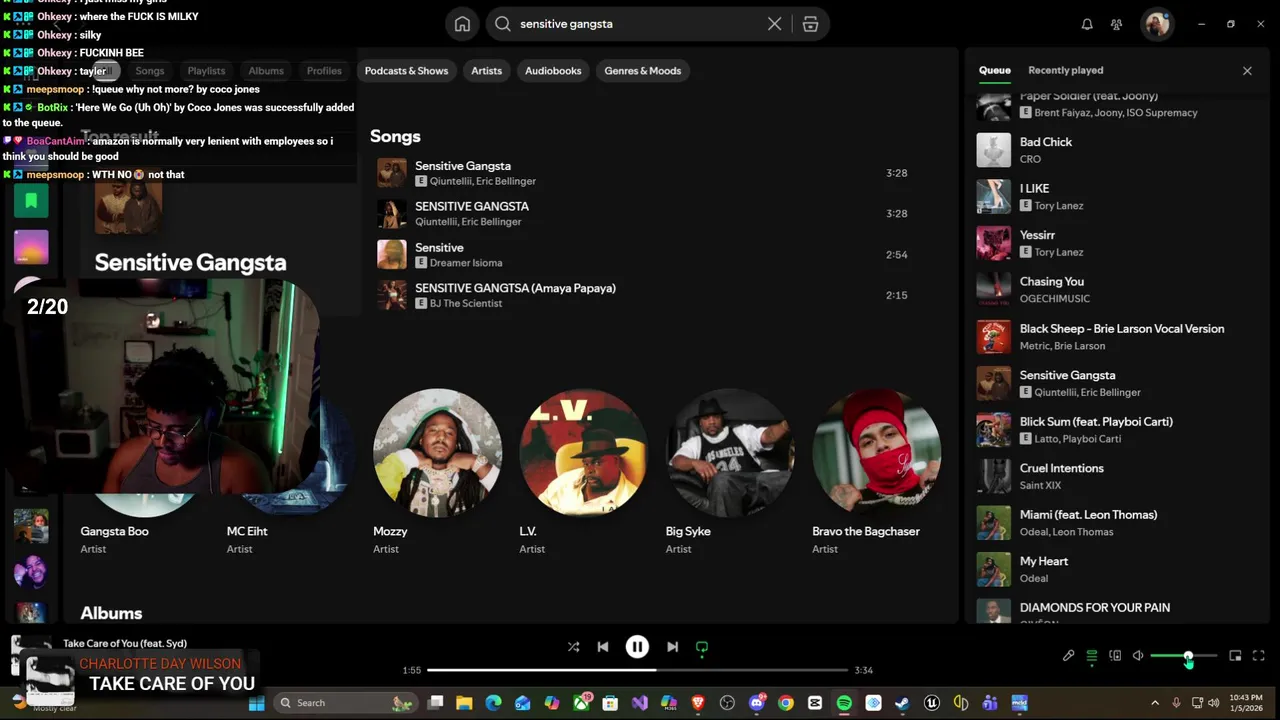Filter results by Genres & Moods

click(642, 71)
